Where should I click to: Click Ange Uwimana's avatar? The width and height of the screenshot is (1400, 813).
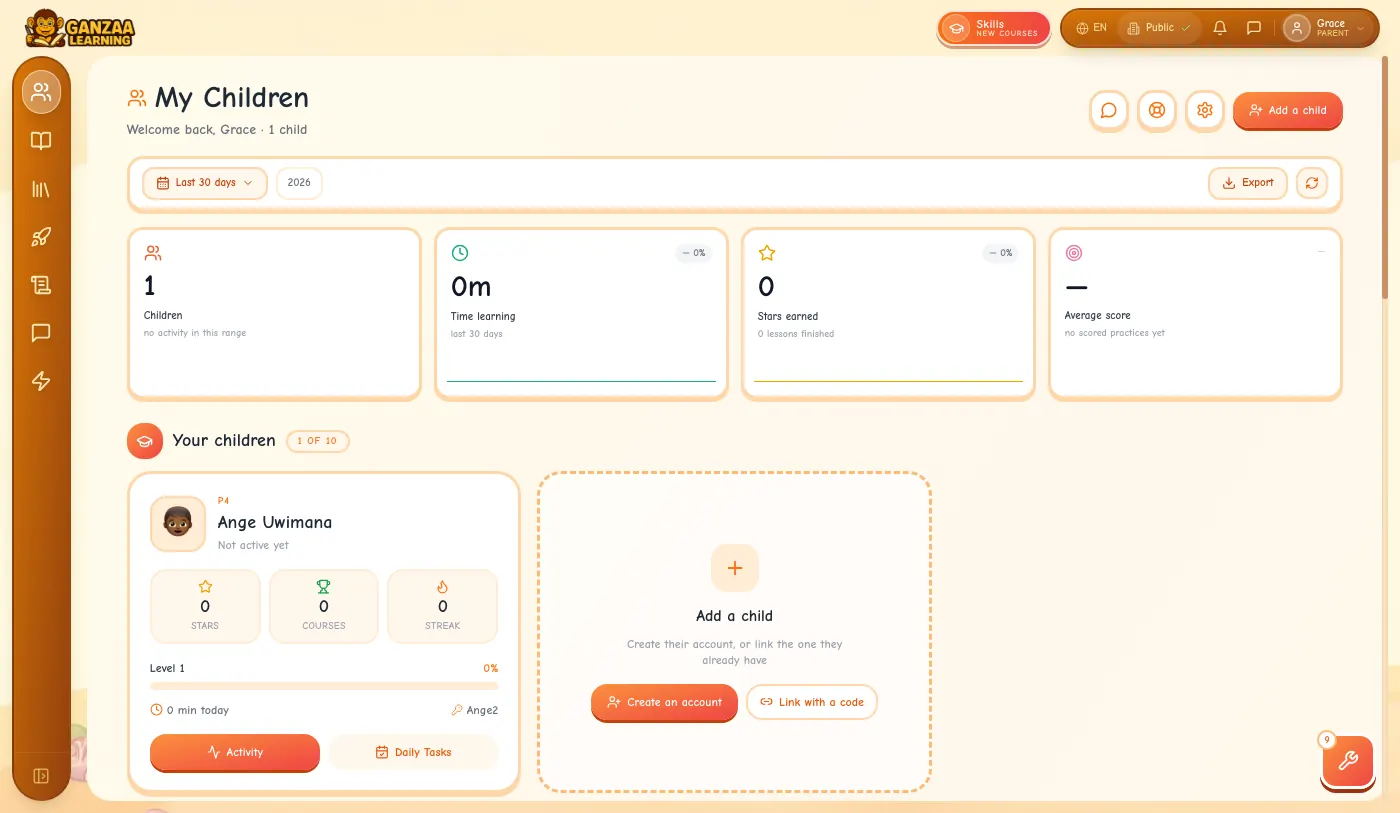pos(177,523)
